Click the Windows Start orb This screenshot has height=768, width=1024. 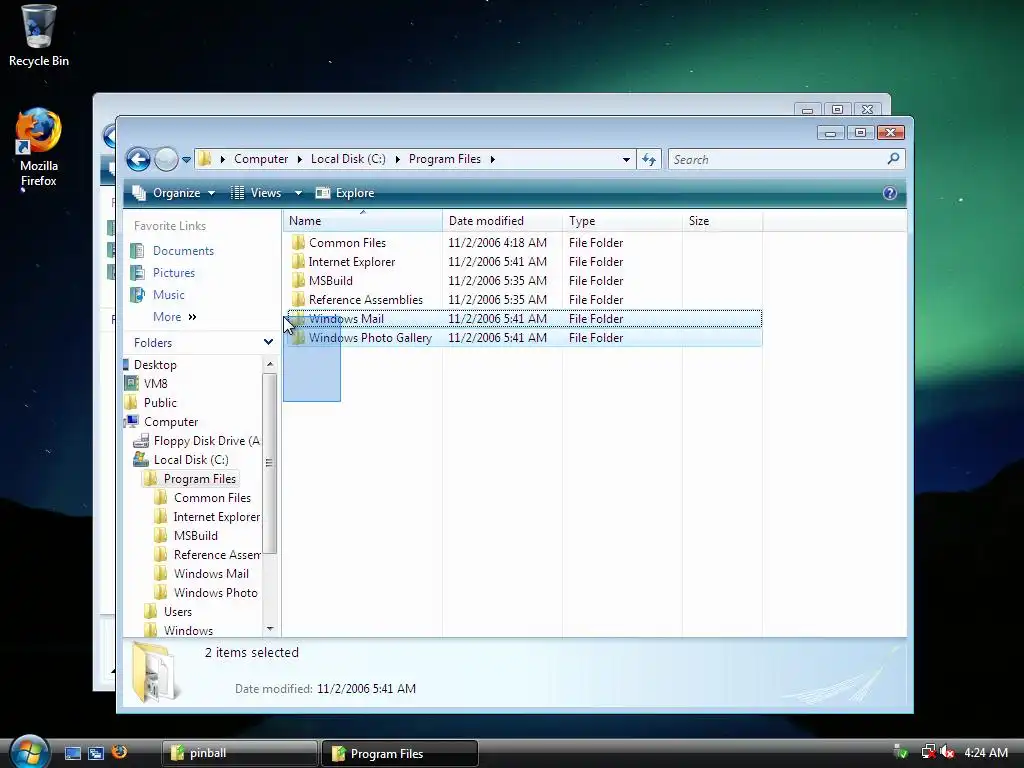point(29,752)
